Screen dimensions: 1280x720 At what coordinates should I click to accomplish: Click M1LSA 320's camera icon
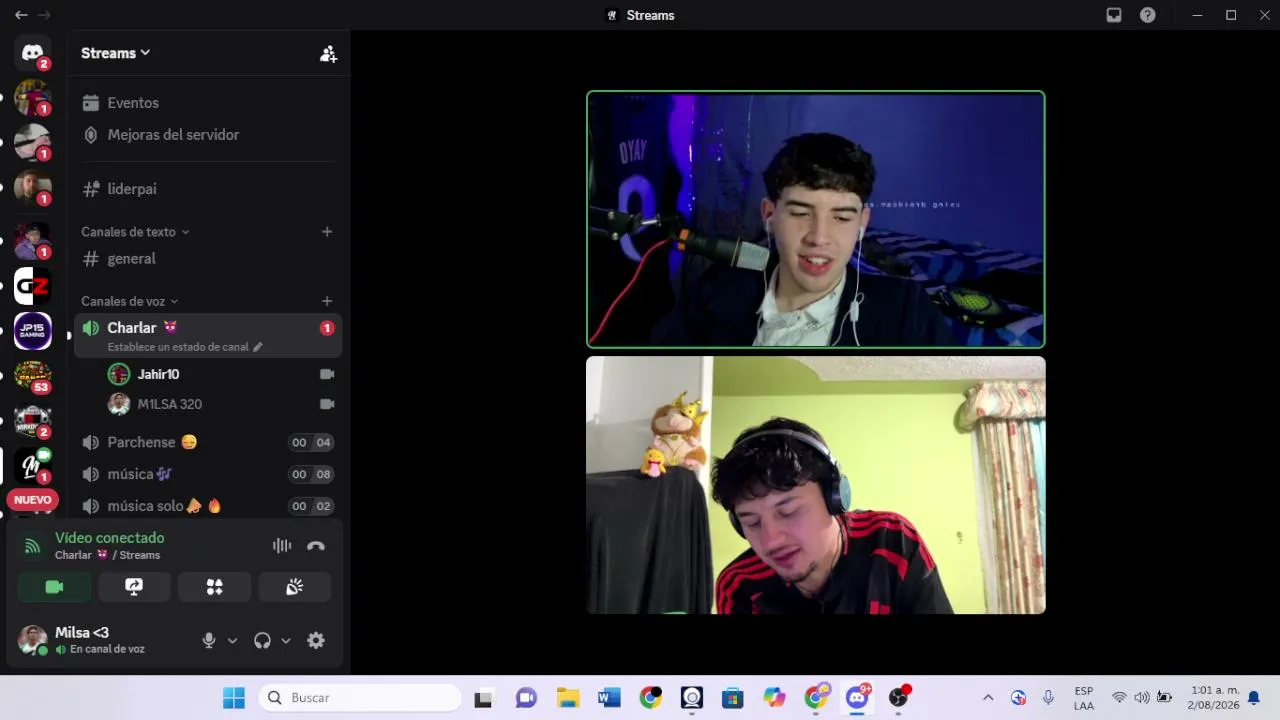click(x=326, y=404)
